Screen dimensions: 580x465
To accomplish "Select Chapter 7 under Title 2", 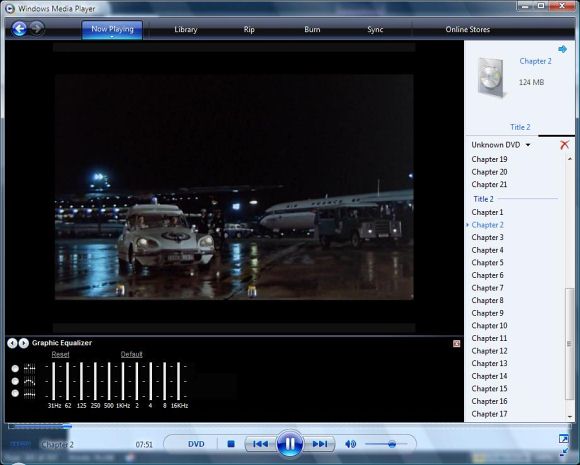I will coord(487,288).
